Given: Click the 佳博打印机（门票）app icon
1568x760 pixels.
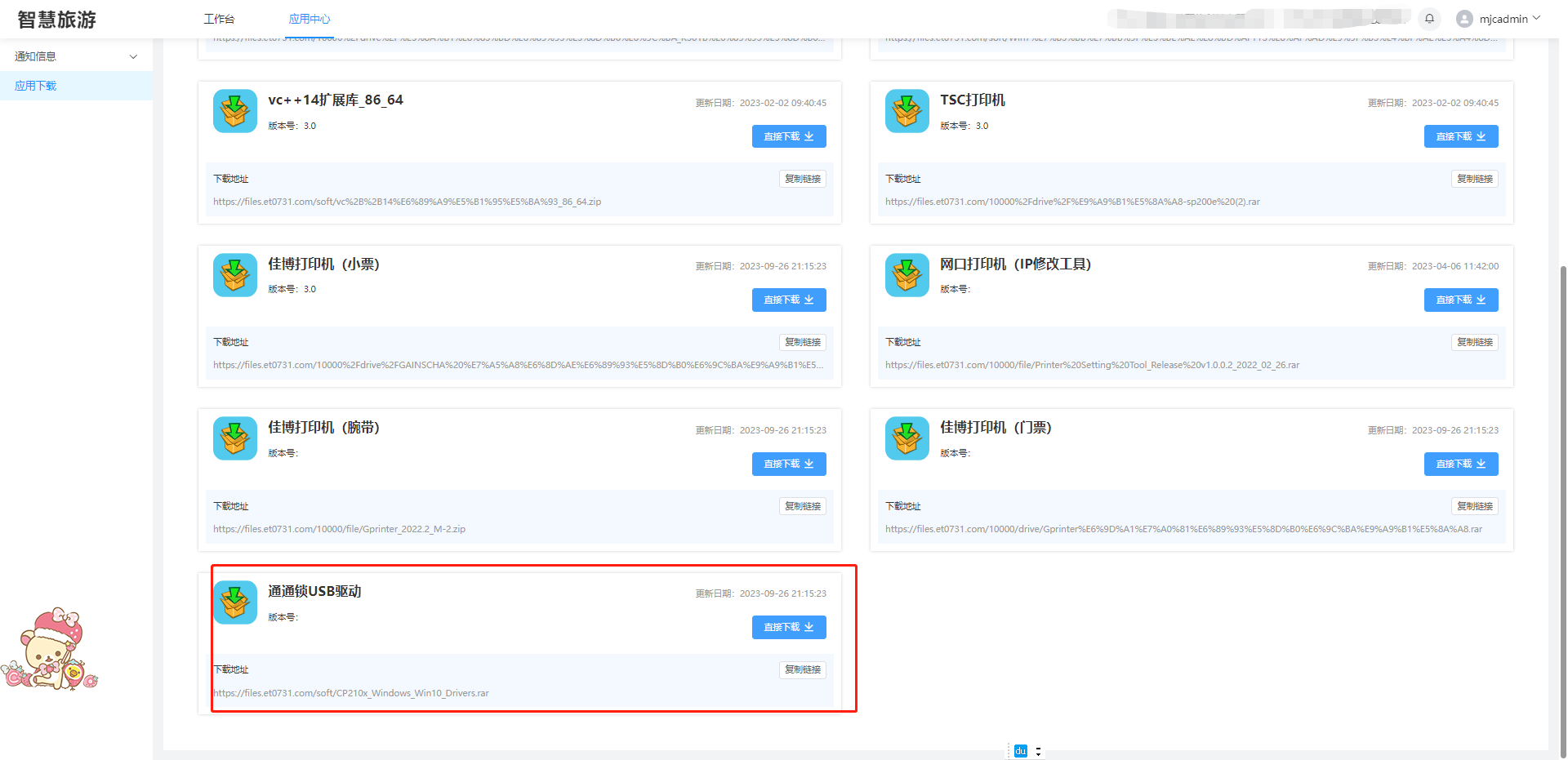Looking at the screenshot, I should pos(906,438).
